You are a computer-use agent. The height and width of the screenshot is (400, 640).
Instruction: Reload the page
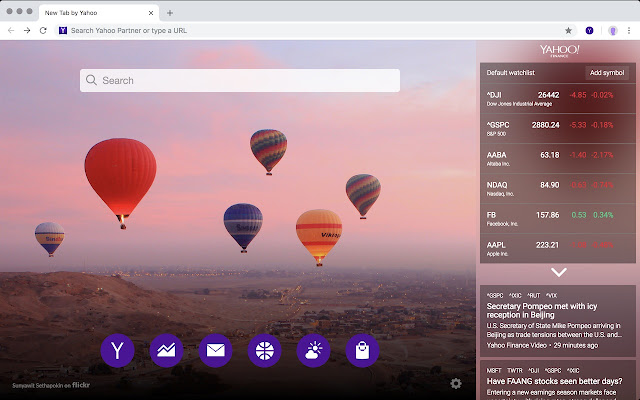click(x=43, y=31)
